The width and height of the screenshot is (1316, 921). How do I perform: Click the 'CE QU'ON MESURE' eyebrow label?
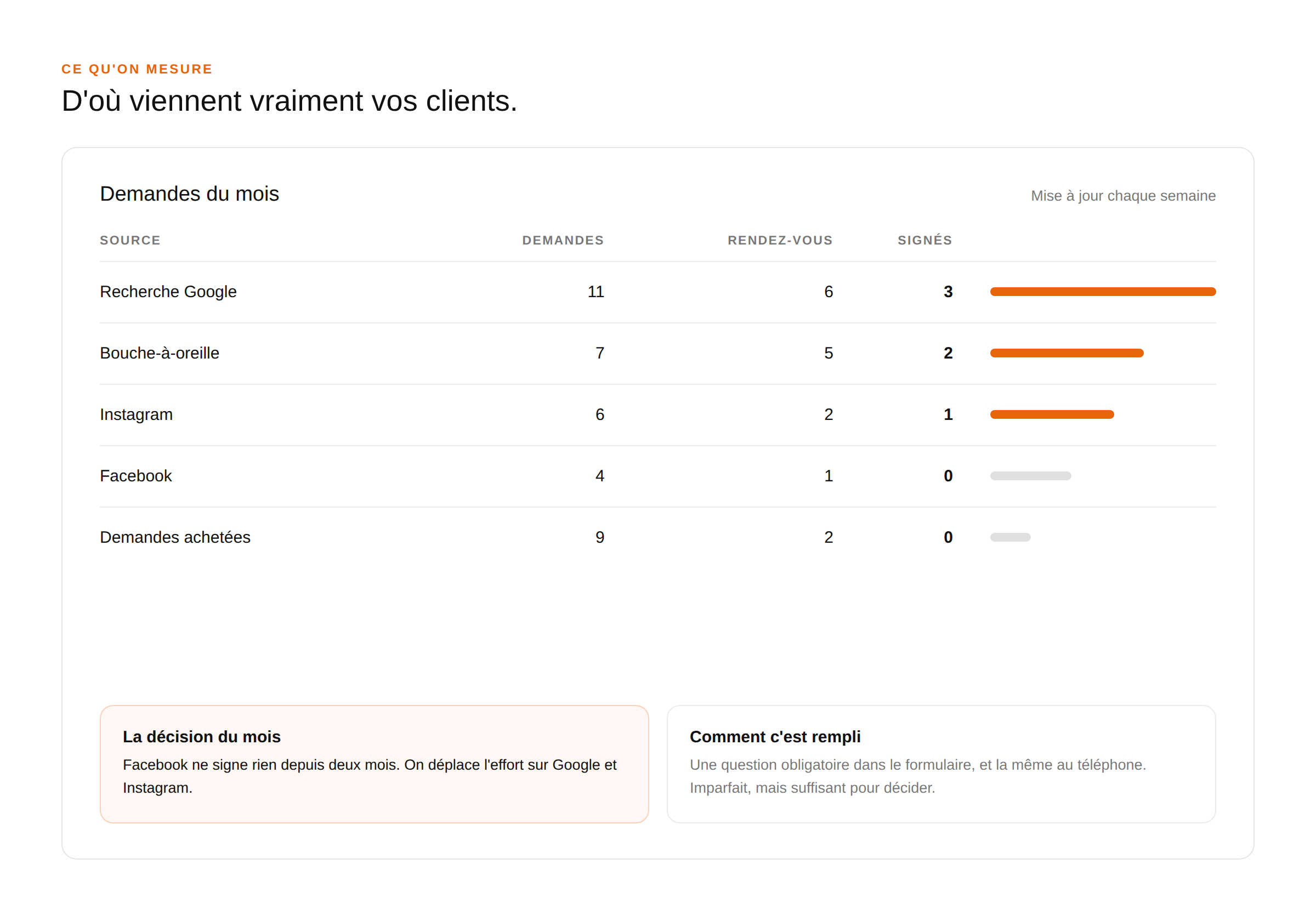(137, 69)
